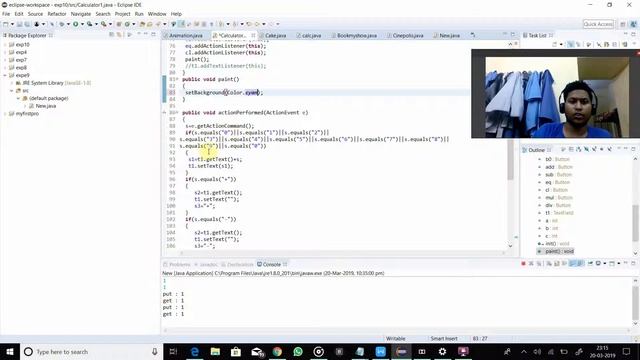
Task: Collapse the paint() method at line 81
Action: click(x=178, y=79)
